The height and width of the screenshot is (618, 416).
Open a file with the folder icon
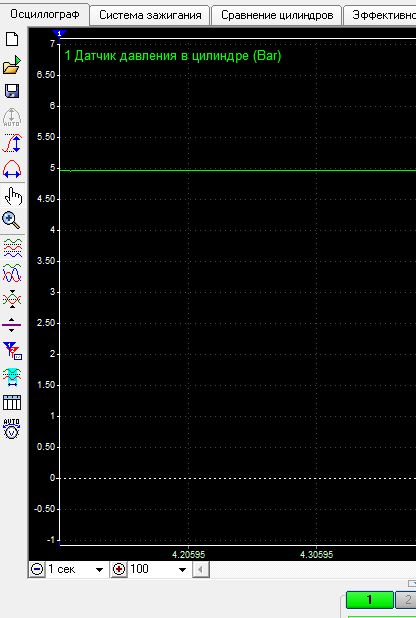12,65
